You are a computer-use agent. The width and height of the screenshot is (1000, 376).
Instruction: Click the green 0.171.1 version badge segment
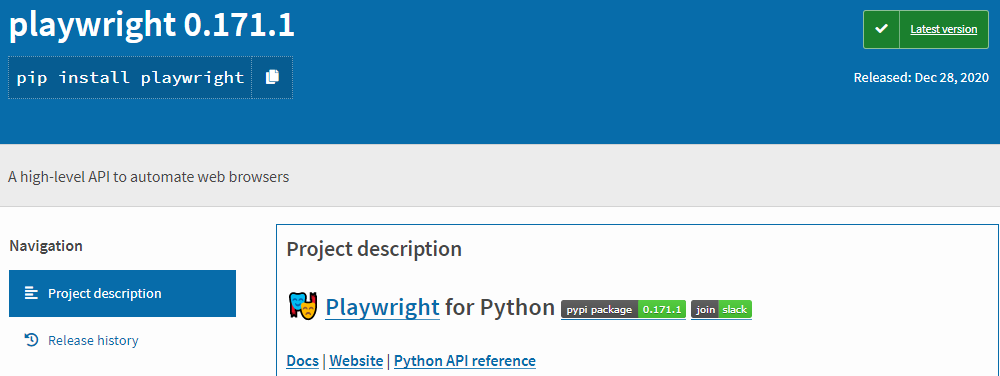pyautogui.click(x=661, y=310)
